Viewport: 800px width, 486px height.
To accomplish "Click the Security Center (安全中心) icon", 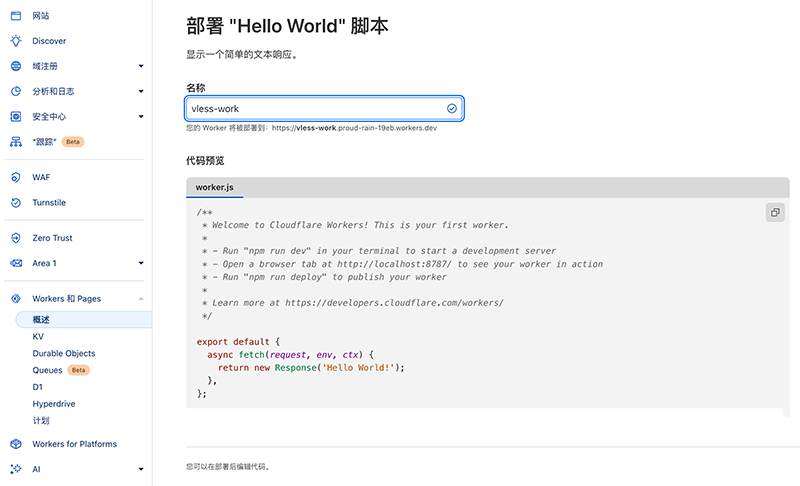I will [16, 116].
